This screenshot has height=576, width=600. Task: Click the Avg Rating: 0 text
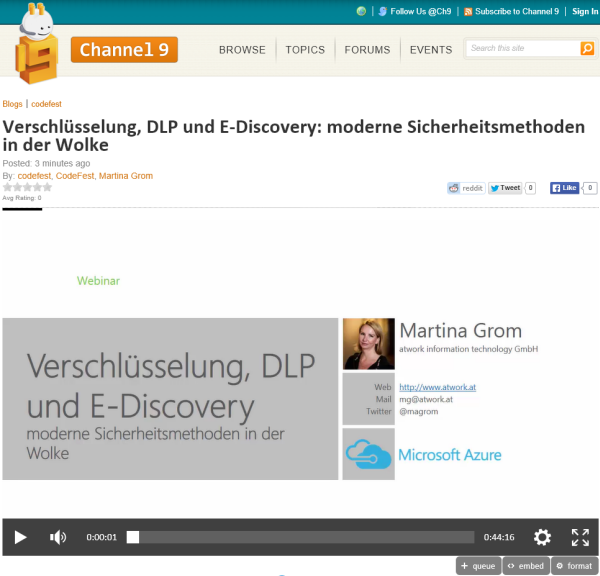pos(22,198)
